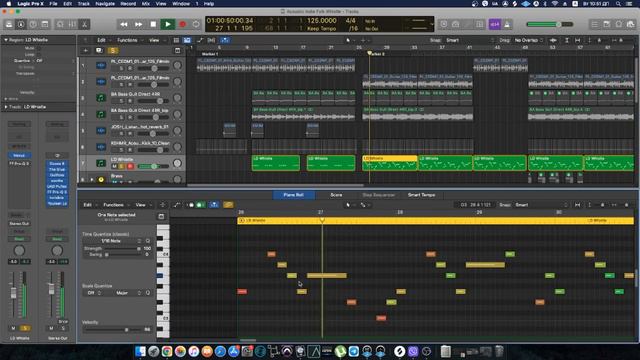The height and width of the screenshot is (360, 640).
Task: Open the Library button in control bar
Action: pos(9,24)
